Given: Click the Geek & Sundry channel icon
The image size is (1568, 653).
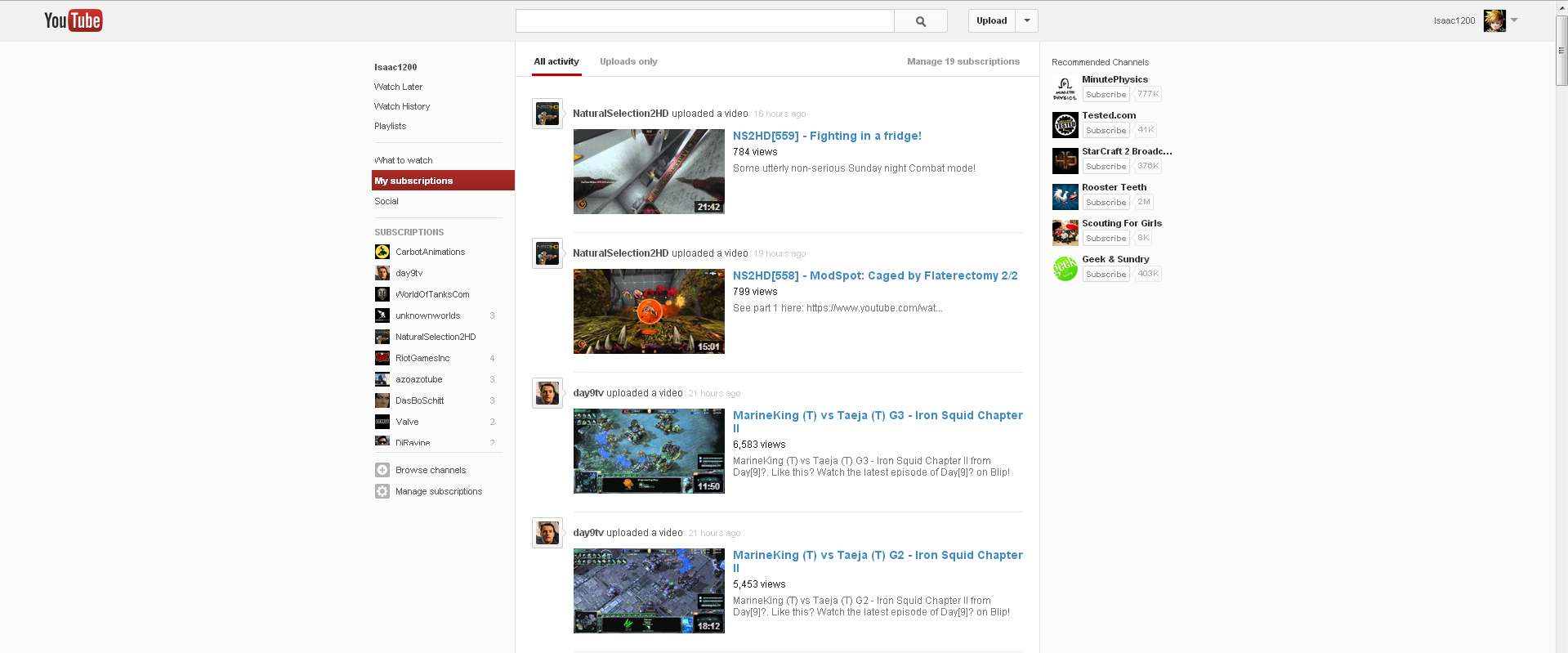Looking at the screenshot, I should [1065, 268].
